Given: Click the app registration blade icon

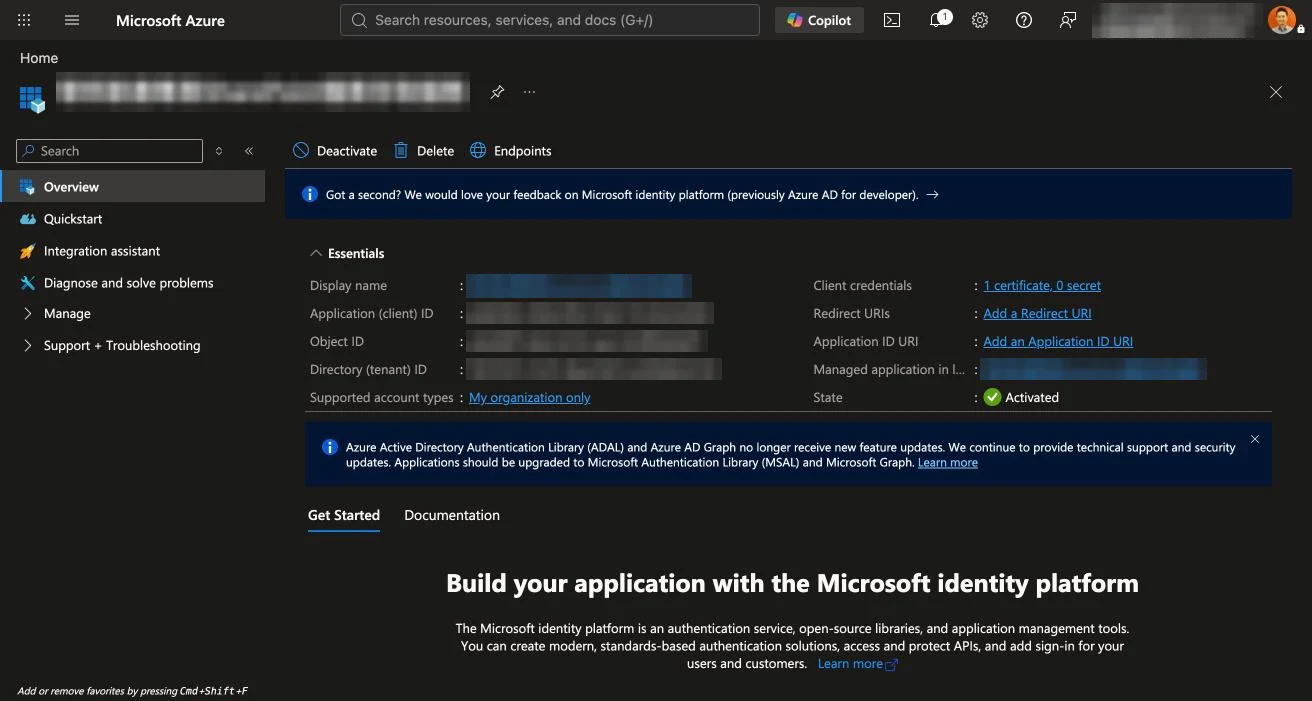Looking at the screenshot, I should 32,99.
